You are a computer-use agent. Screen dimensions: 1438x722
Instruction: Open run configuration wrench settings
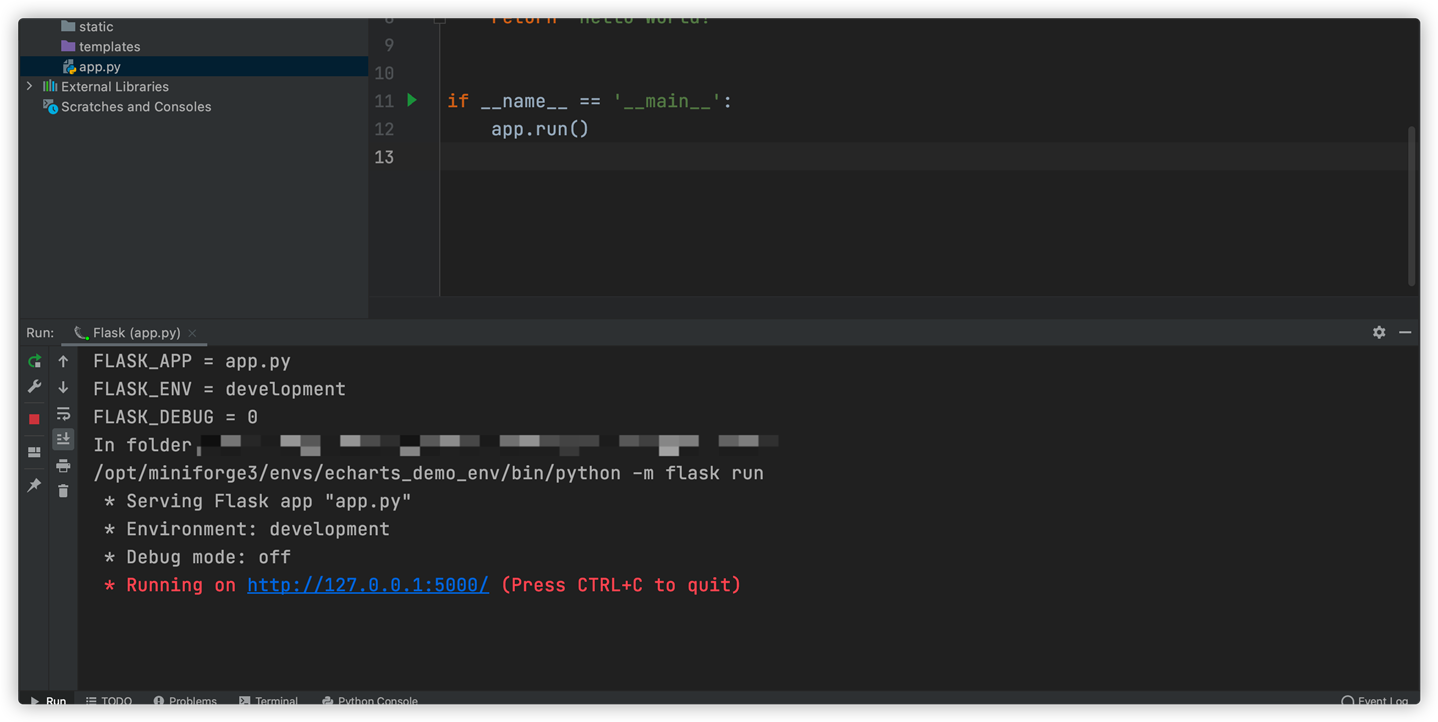[x=34, y=387]
